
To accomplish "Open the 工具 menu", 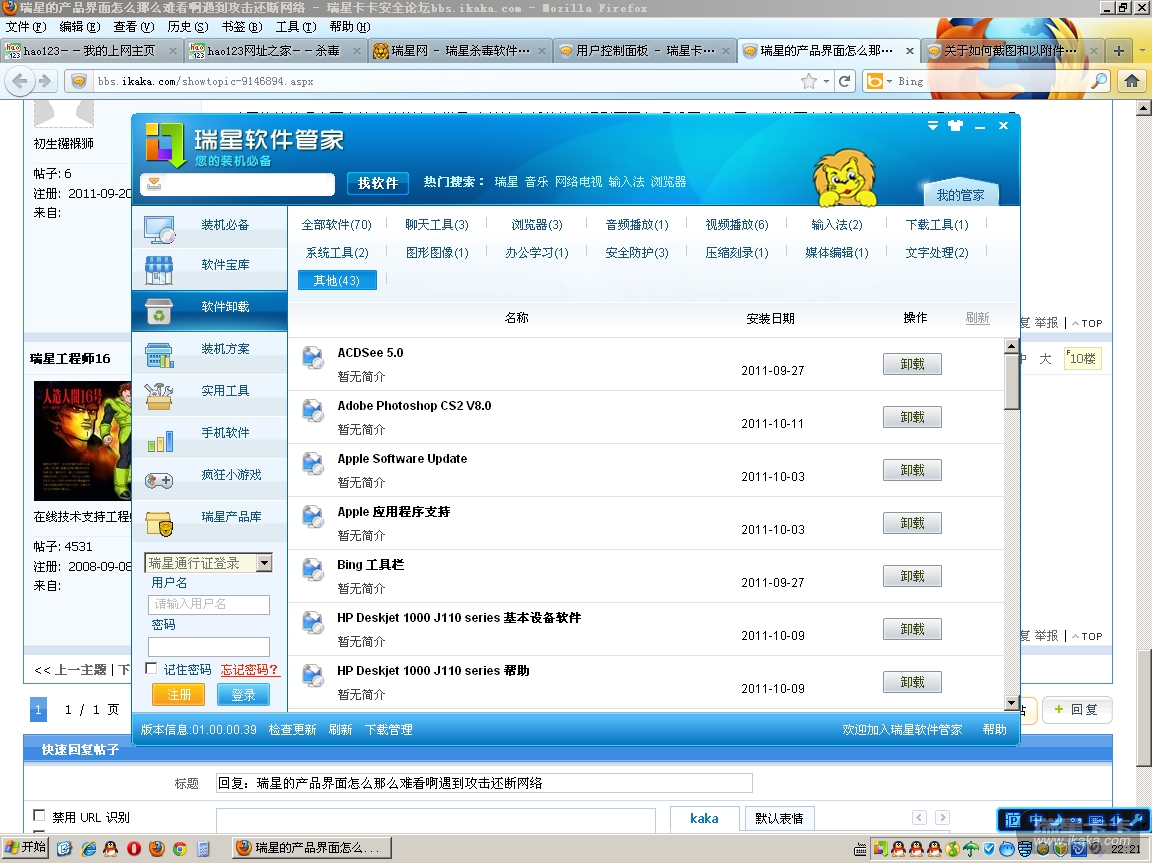I will [x=295, y=27].
